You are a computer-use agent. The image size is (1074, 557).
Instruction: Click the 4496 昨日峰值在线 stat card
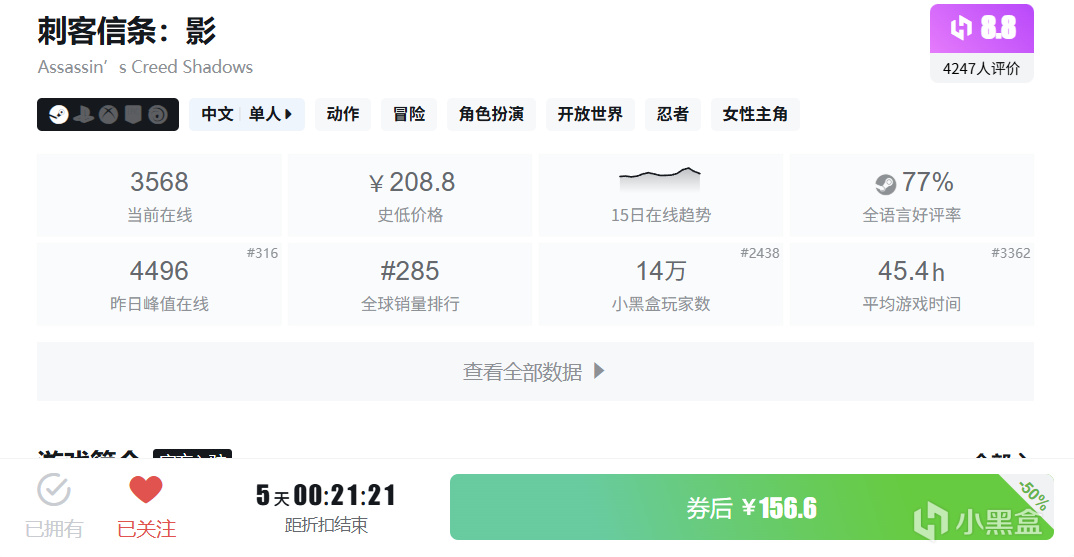(x=159, y=284)
